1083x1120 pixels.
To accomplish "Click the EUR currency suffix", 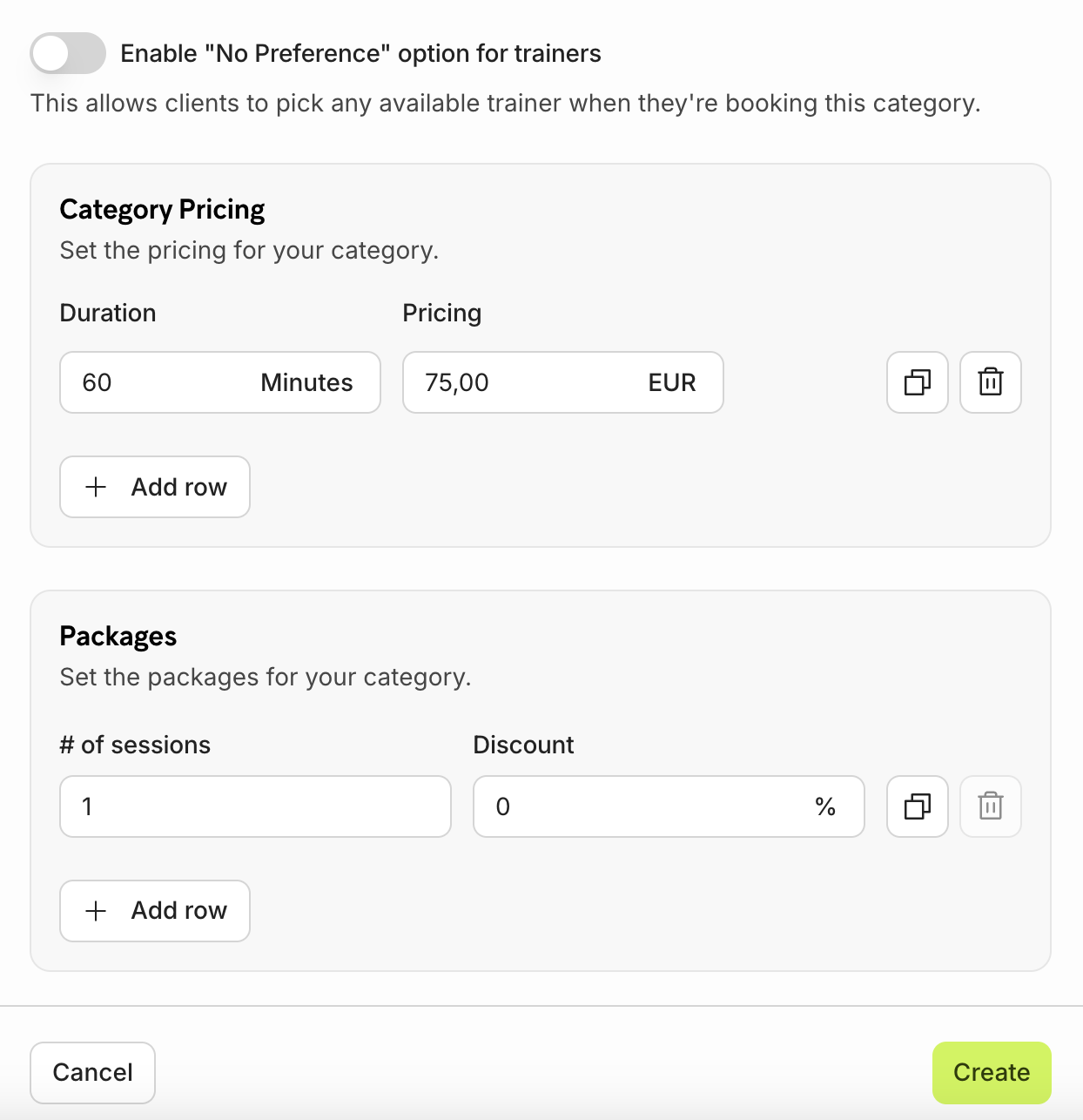I will pos(671,382).
